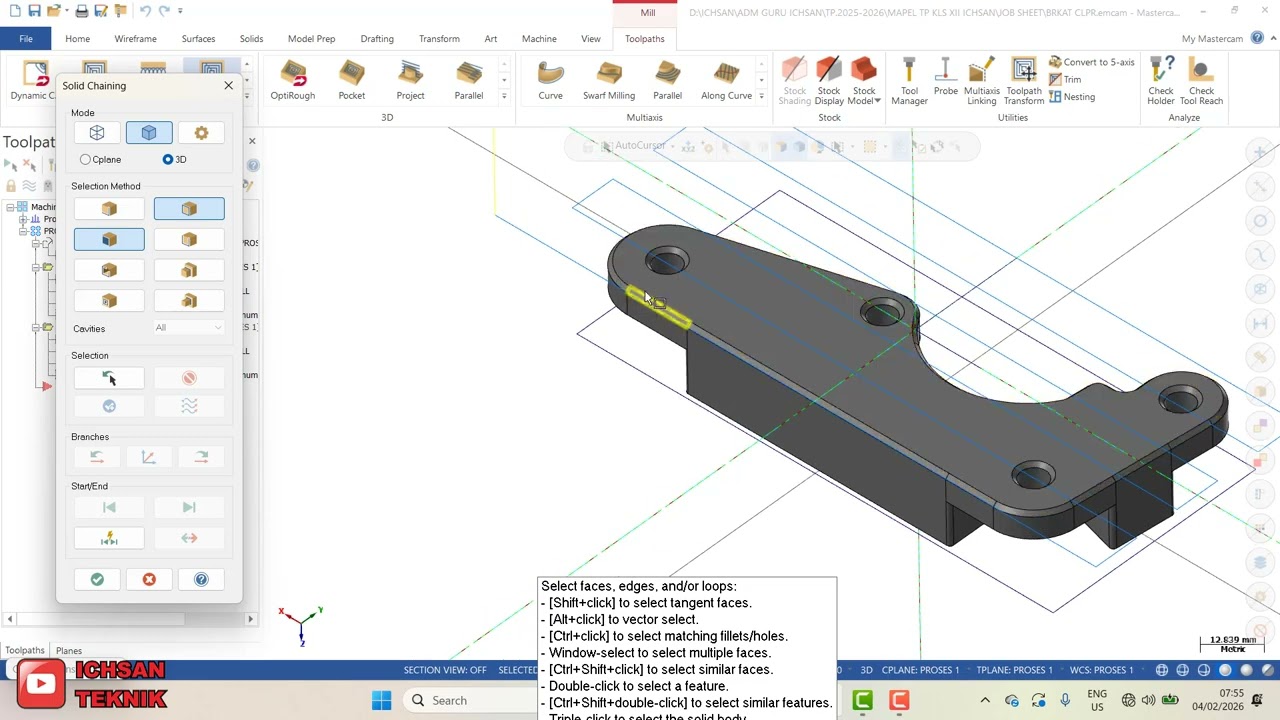Click the Select arrow button under Selection
Viewport: 1280px width, 720px height.
[109, 378]
